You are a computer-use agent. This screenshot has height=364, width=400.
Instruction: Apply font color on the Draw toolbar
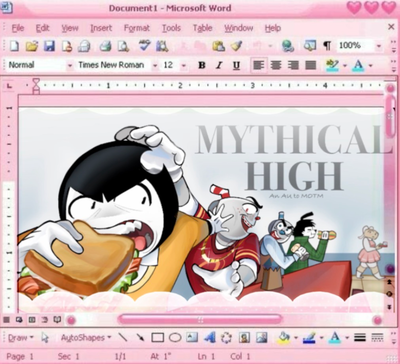pyautogui.click(x=334, y=338)
